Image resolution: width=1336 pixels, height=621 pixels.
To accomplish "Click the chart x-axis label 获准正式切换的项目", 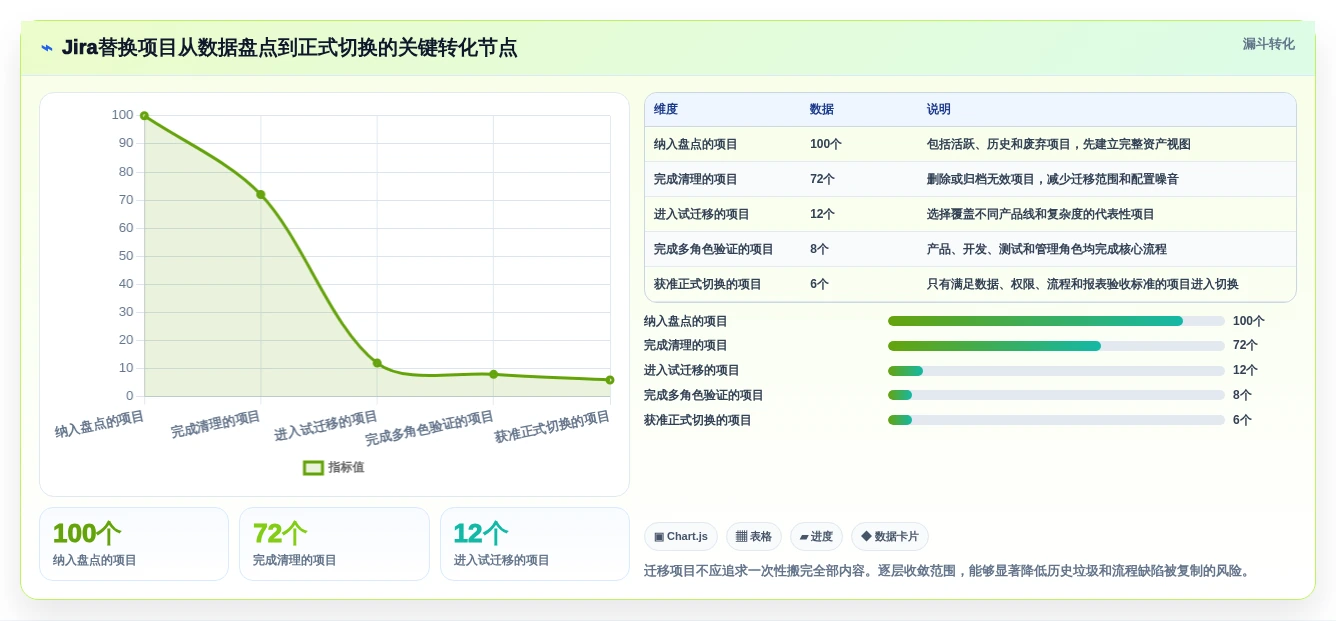I will (553, 428).
